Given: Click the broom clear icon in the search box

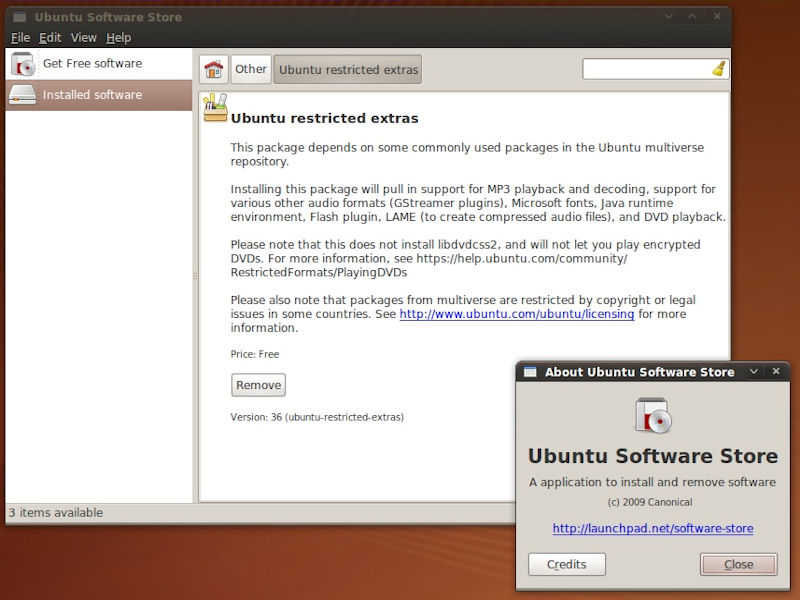Looking at the screenshot, I should (718, 69).
